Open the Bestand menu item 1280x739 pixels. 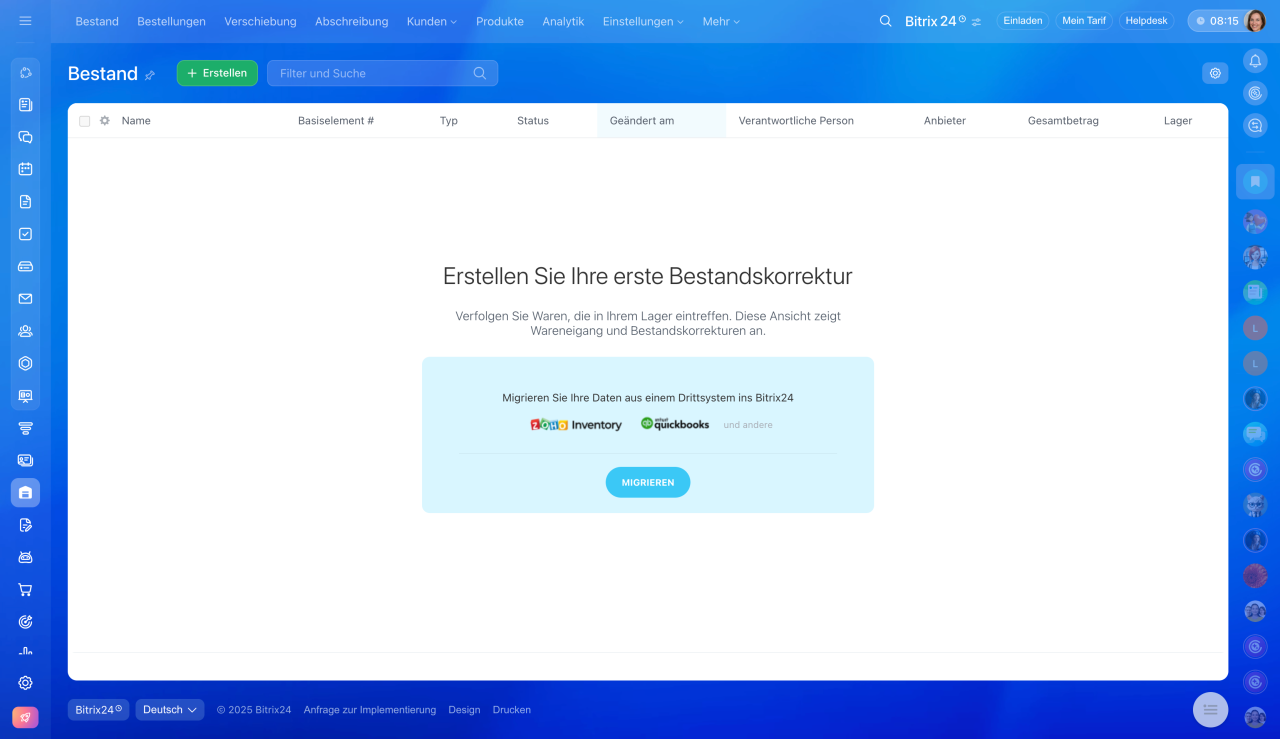(97, 21)
